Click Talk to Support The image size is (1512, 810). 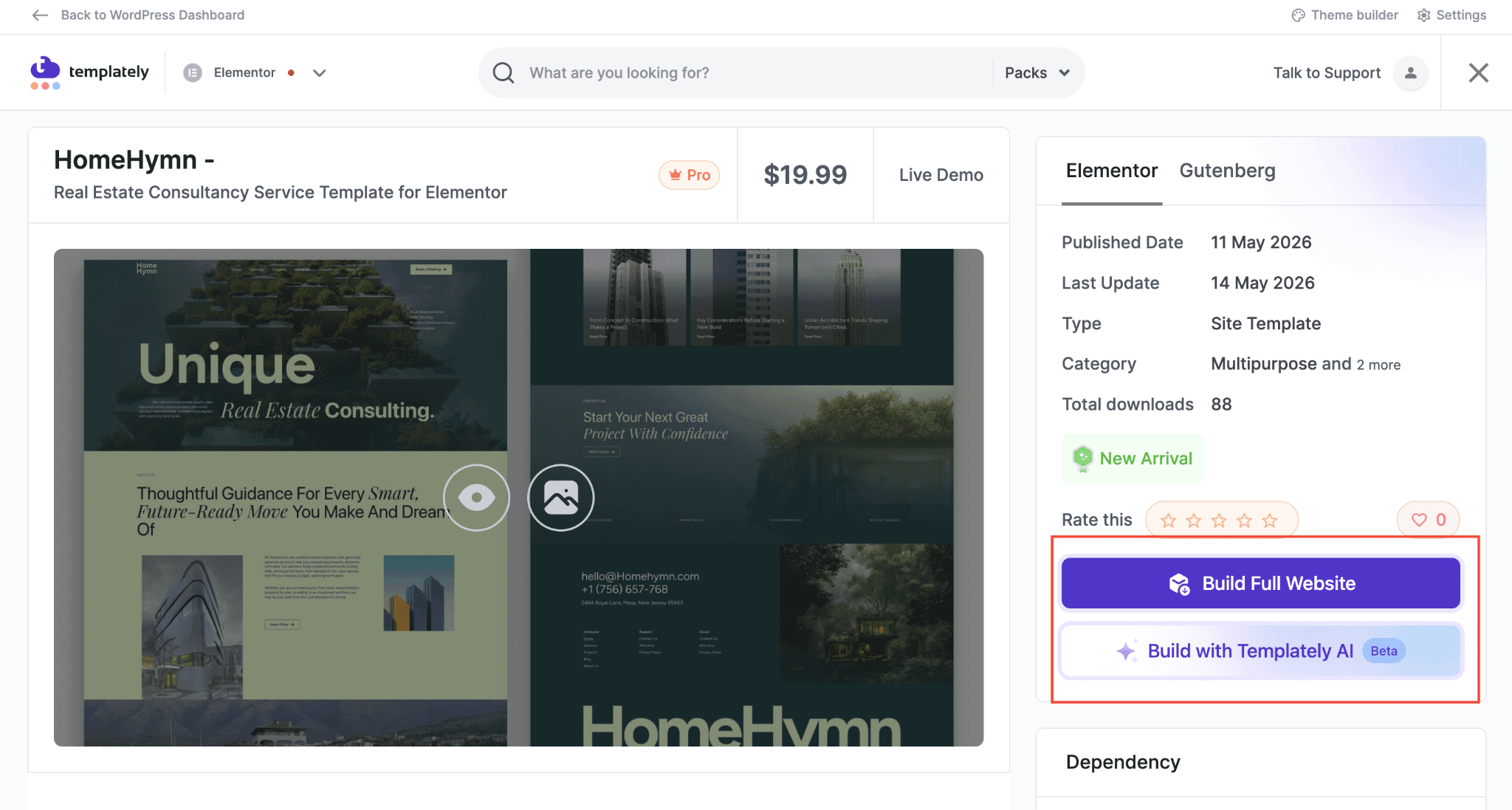click(1327, 72)
